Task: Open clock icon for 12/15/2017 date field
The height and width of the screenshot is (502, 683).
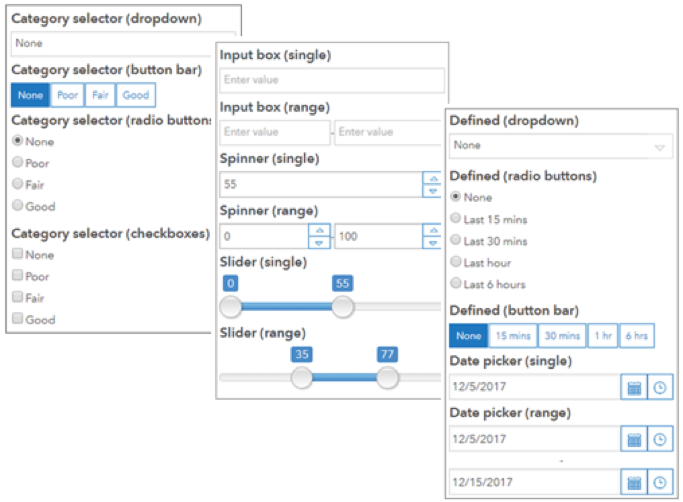Action: click(x=660, y=482)
